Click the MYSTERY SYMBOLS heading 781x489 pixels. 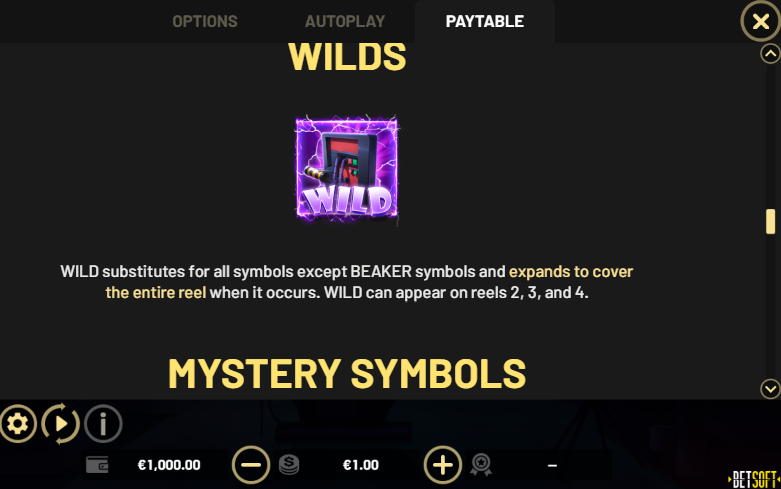(347, 373)
